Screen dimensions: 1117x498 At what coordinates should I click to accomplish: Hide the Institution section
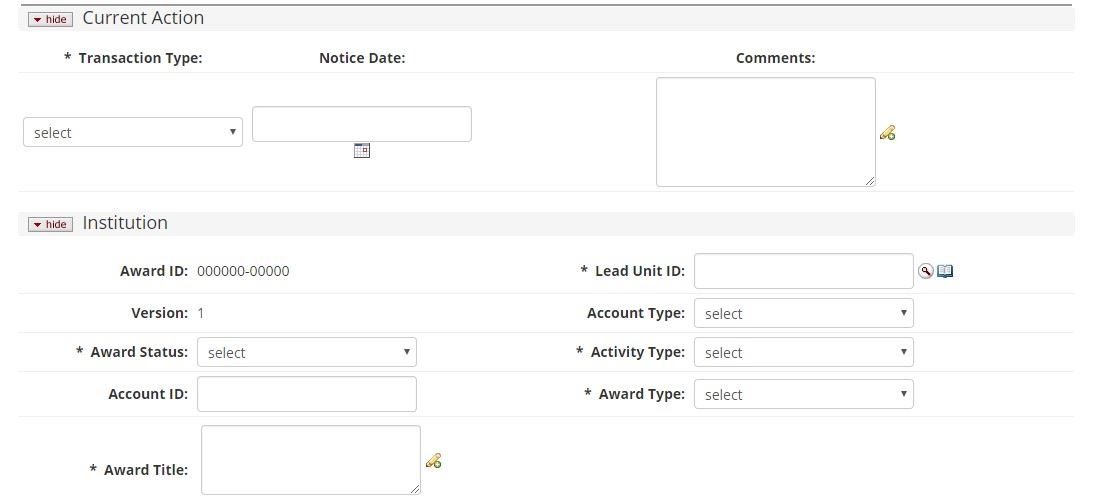pos(50,224)
